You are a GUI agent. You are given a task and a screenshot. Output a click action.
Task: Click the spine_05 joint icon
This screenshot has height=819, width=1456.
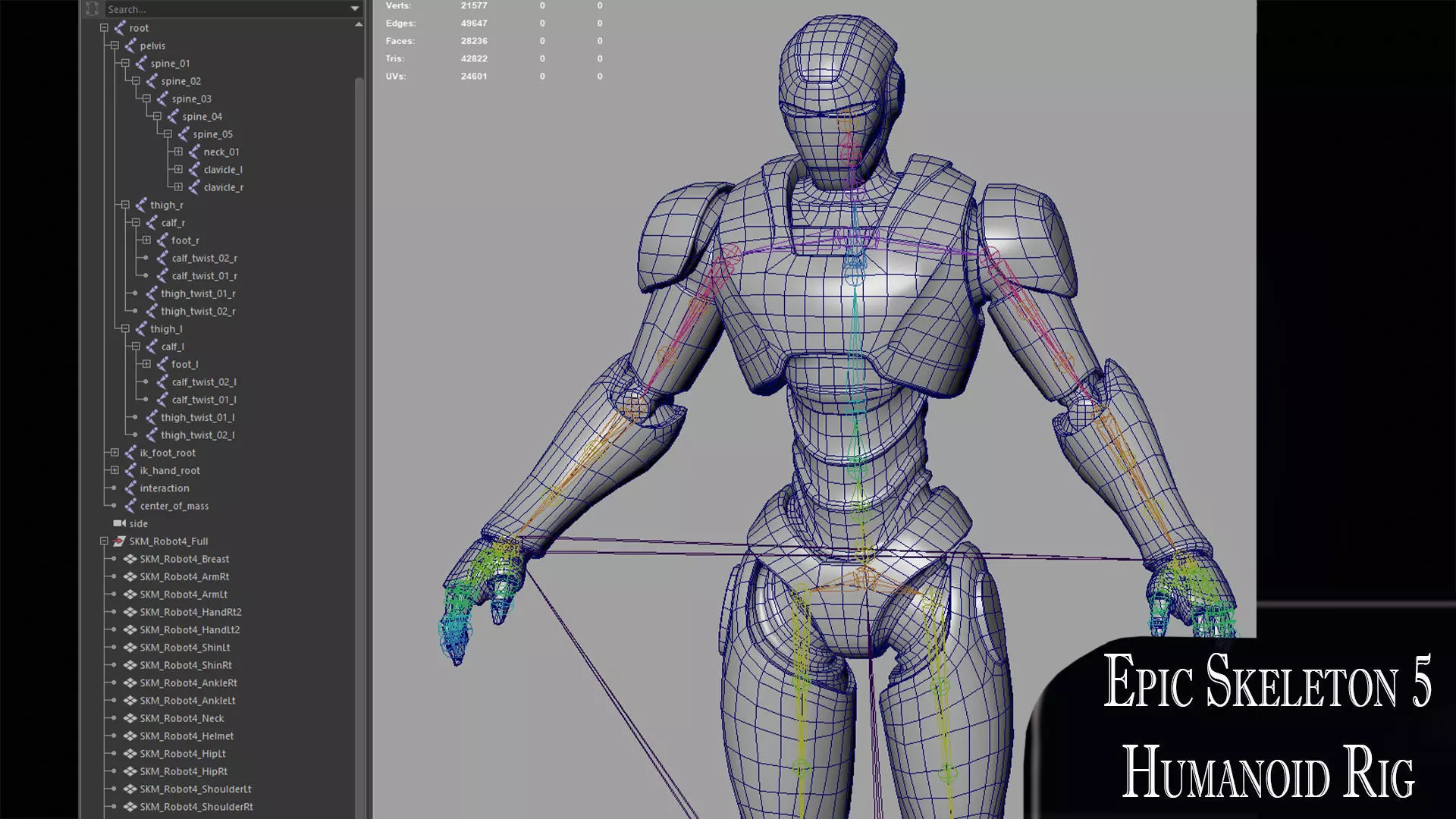click(x=183, y=134)
